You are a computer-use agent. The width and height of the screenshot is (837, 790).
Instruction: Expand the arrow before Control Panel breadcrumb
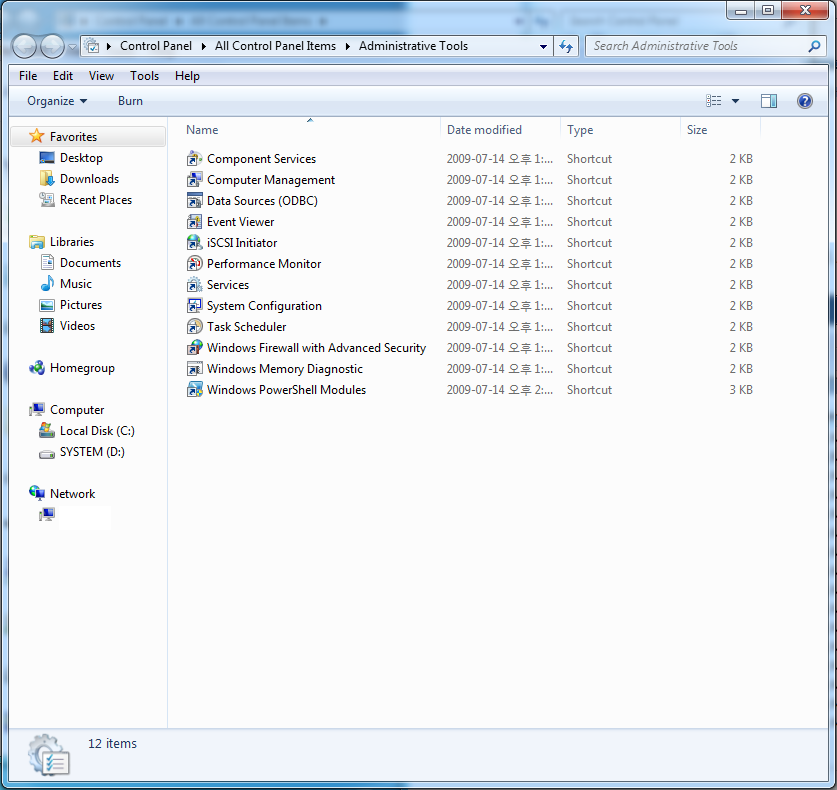(x=109, y=46)
